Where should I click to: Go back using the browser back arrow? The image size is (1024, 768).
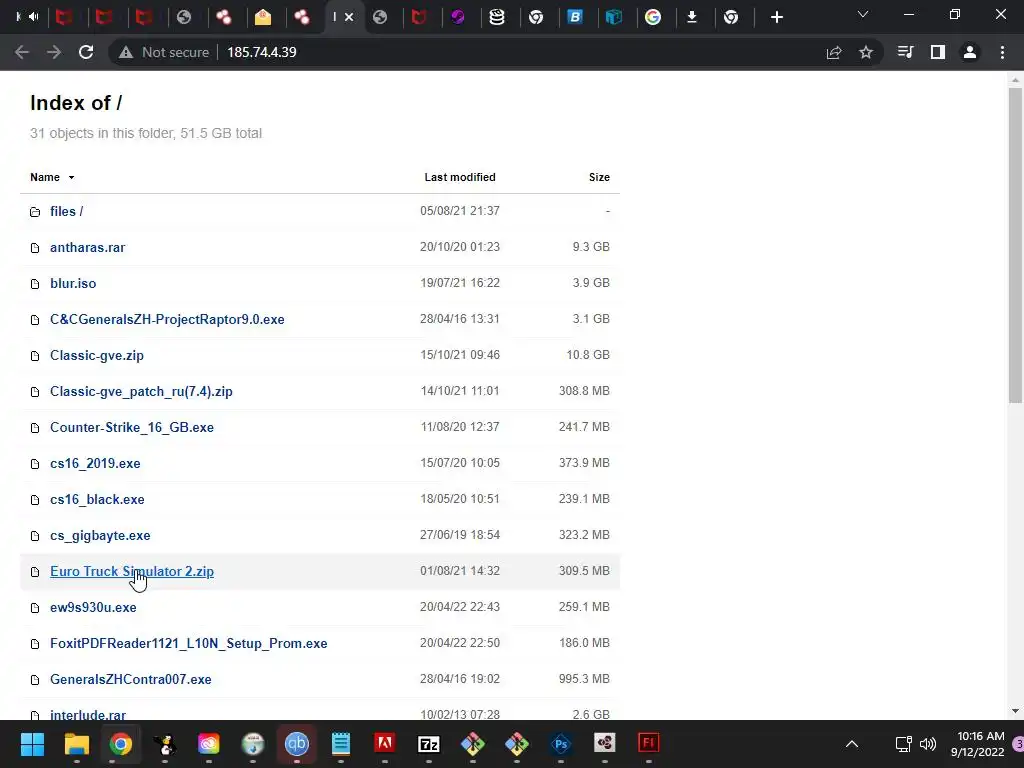point(22,52)
